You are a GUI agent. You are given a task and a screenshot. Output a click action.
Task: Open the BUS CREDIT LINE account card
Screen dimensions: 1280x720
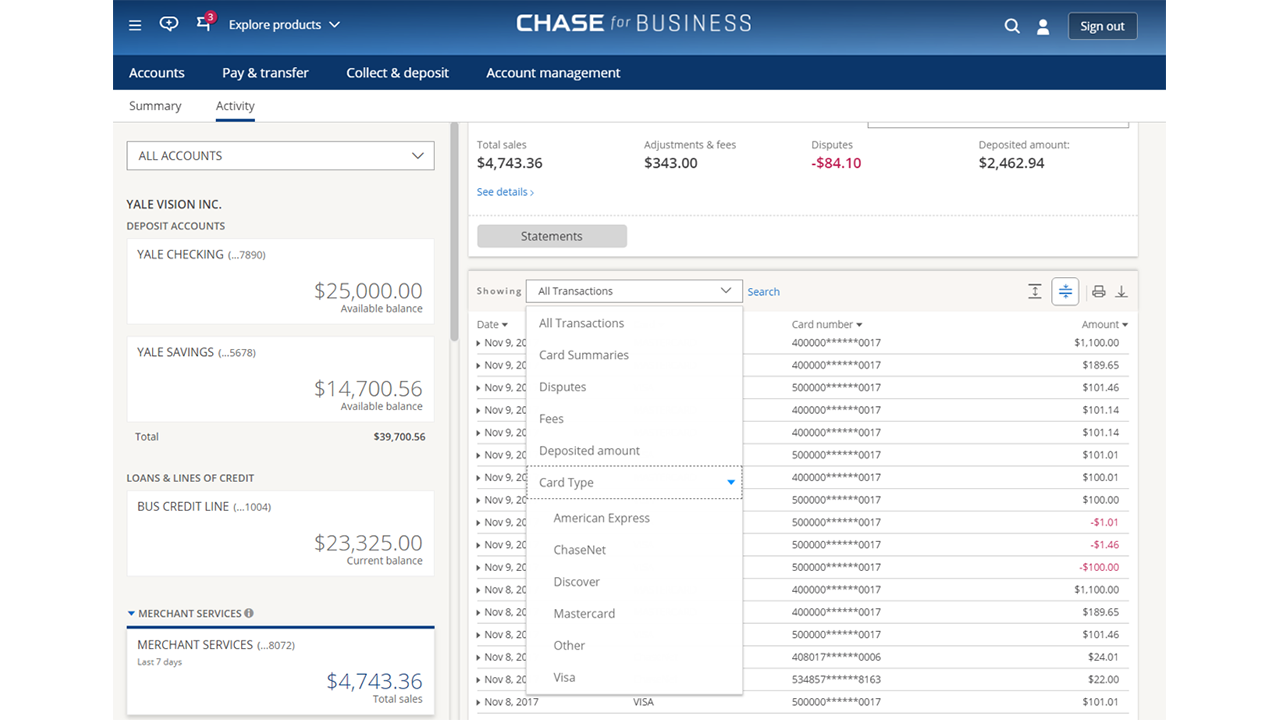tap(280, 533)
